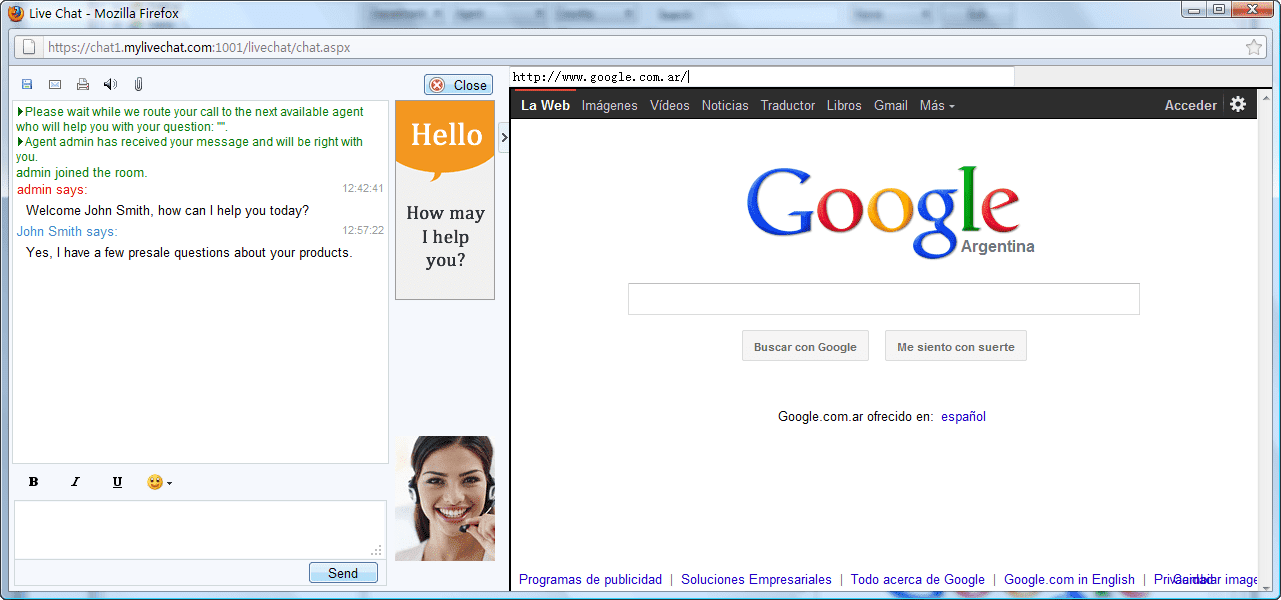Screen dimensions: 1281x600
Task: Save the chat transcript via floppy icon
Action: (x=27, y=85)
